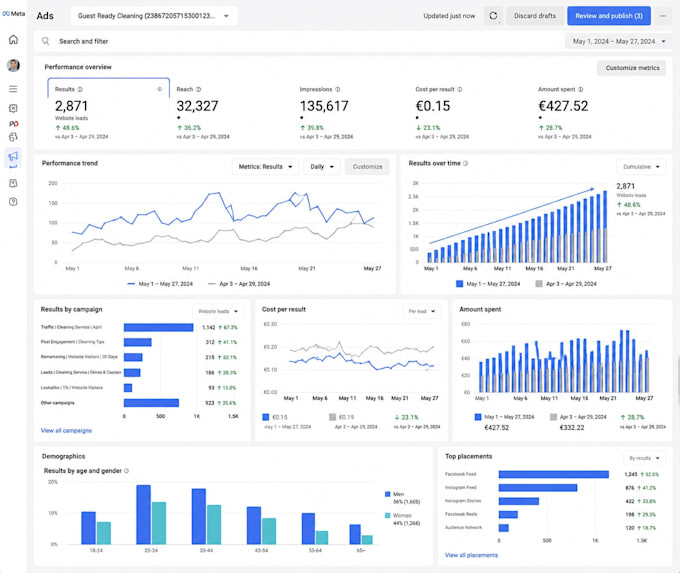The image size is (680, 573).
Task: Click the Discard drafts button
Action: coord(535,16)
